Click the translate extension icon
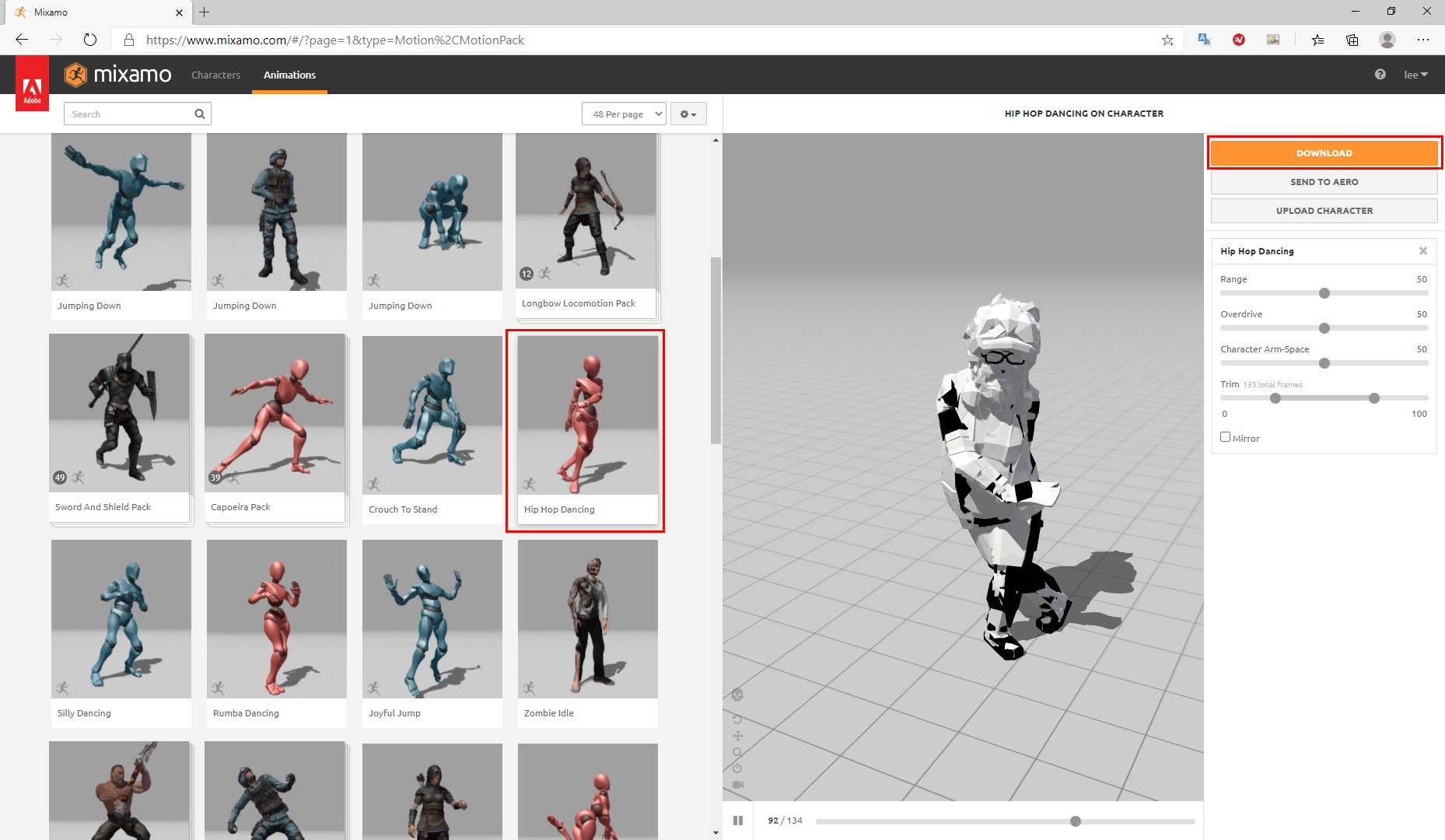Image resolution: width=1445 pixels, height=840 pixels. point(1205,40)
